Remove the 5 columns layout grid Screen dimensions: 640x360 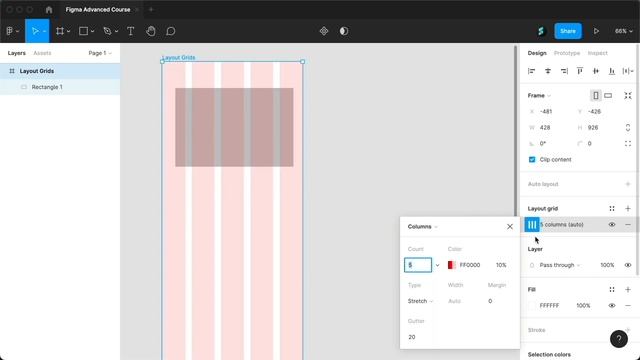pyautogui.click(x=628, y=224)
